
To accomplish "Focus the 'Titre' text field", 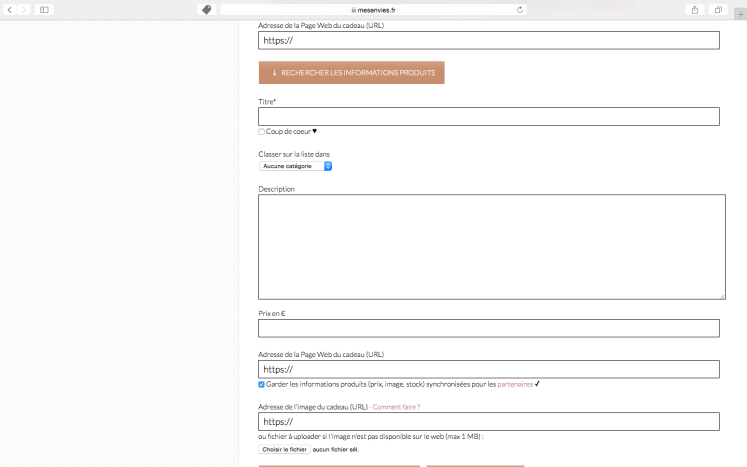I will pyautogui.click(x=488, y=117).
